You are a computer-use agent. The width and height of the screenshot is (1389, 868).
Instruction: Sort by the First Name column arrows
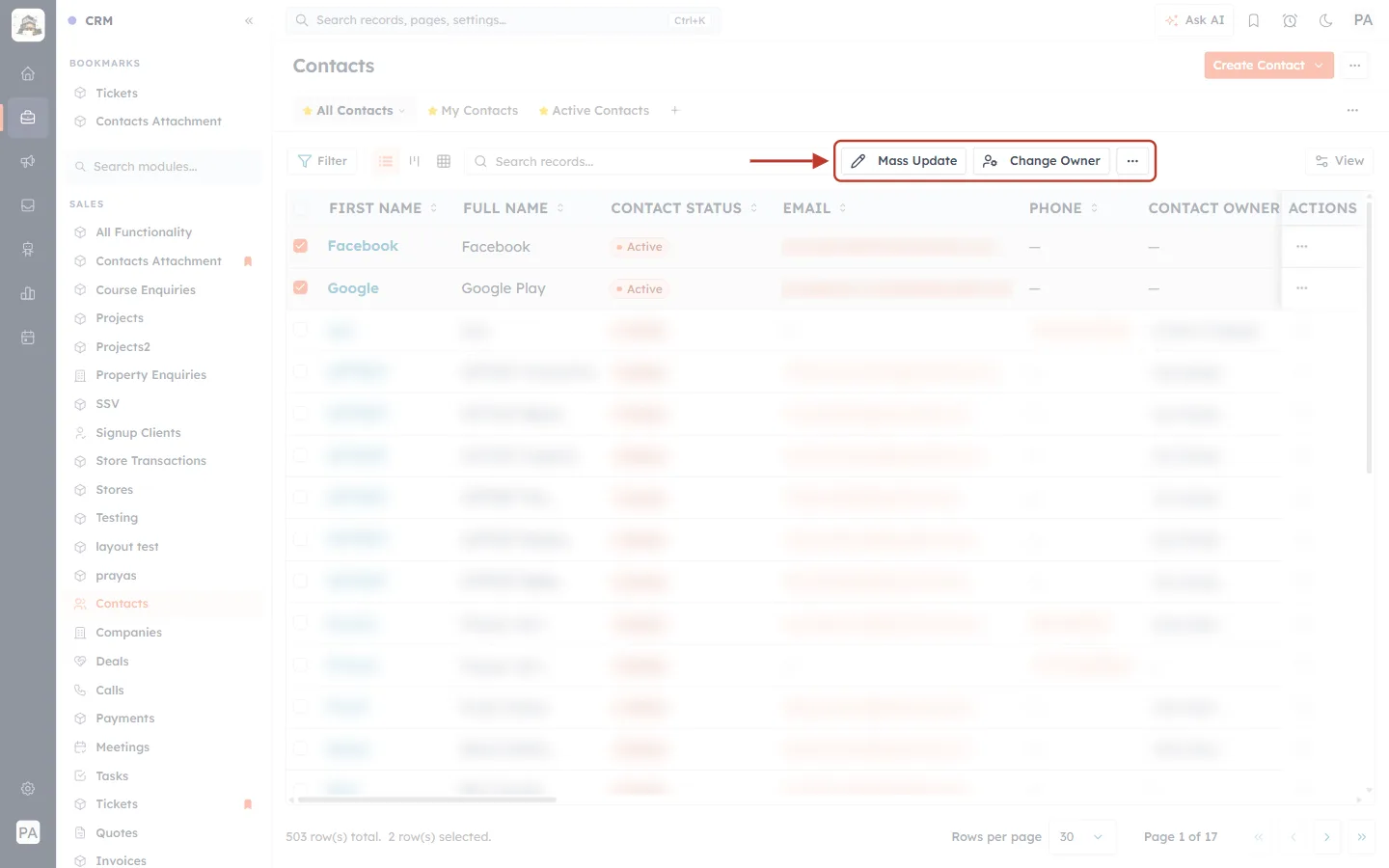click(434, 208)
